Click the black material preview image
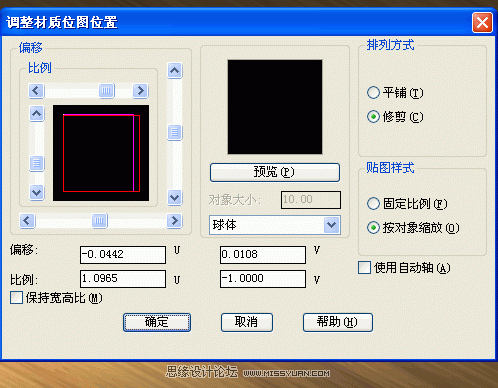This screenshot has width=498, height=388. [x=275, y=107]
